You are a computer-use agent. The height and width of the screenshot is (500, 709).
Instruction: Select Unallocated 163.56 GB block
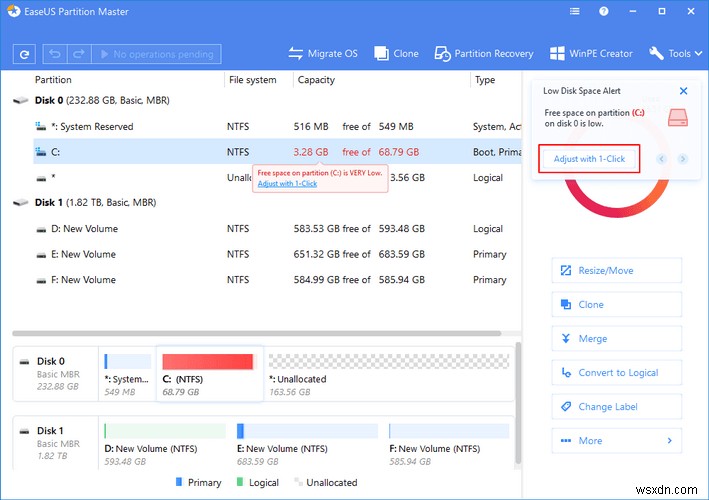pyautogui.click(x=388, y=374)
